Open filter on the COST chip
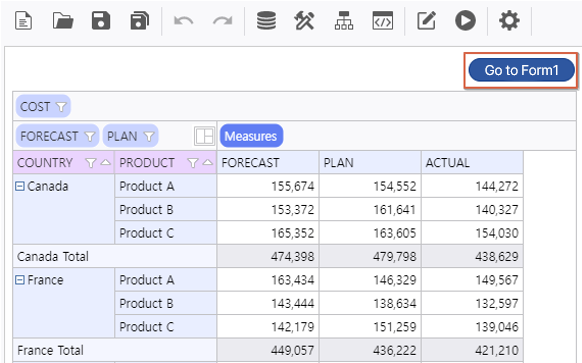This screenshot has width=582, height=363. pos(61,107)
